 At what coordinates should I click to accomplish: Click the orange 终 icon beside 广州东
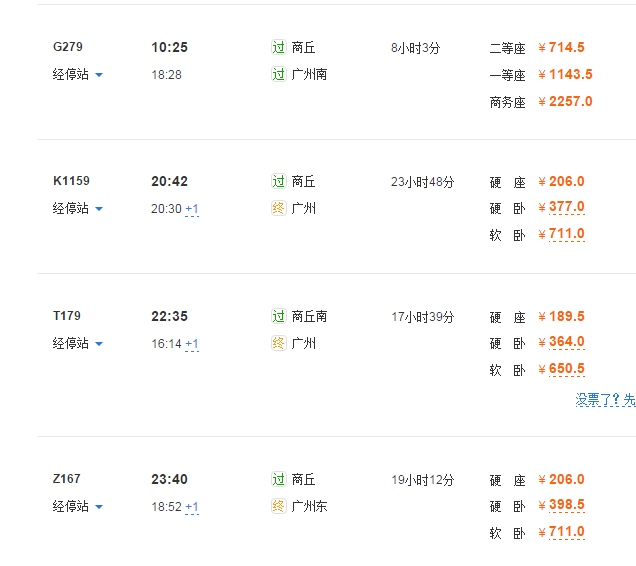click(279, 506)
